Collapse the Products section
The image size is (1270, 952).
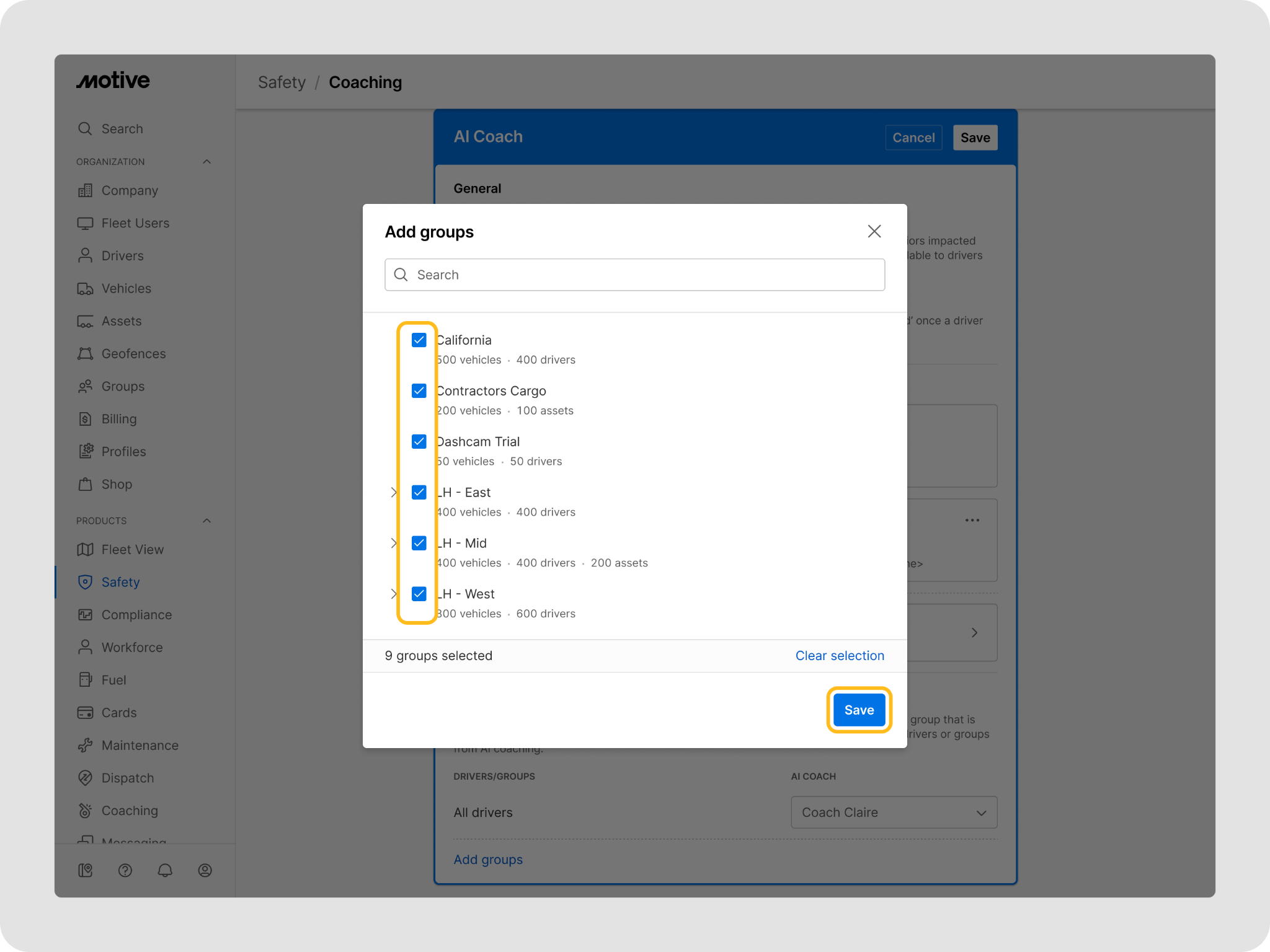[207, 521]
